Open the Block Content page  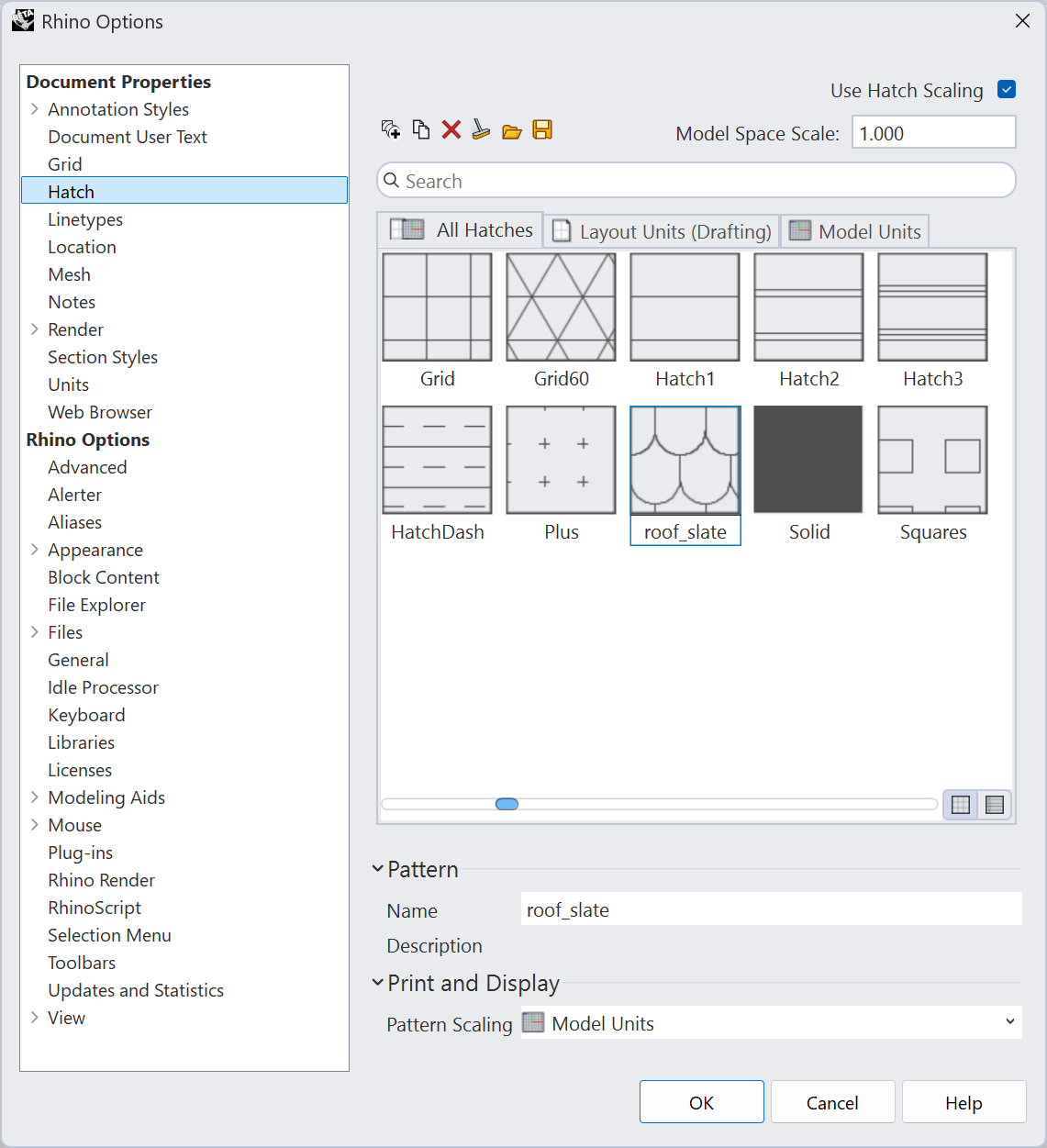104,577
